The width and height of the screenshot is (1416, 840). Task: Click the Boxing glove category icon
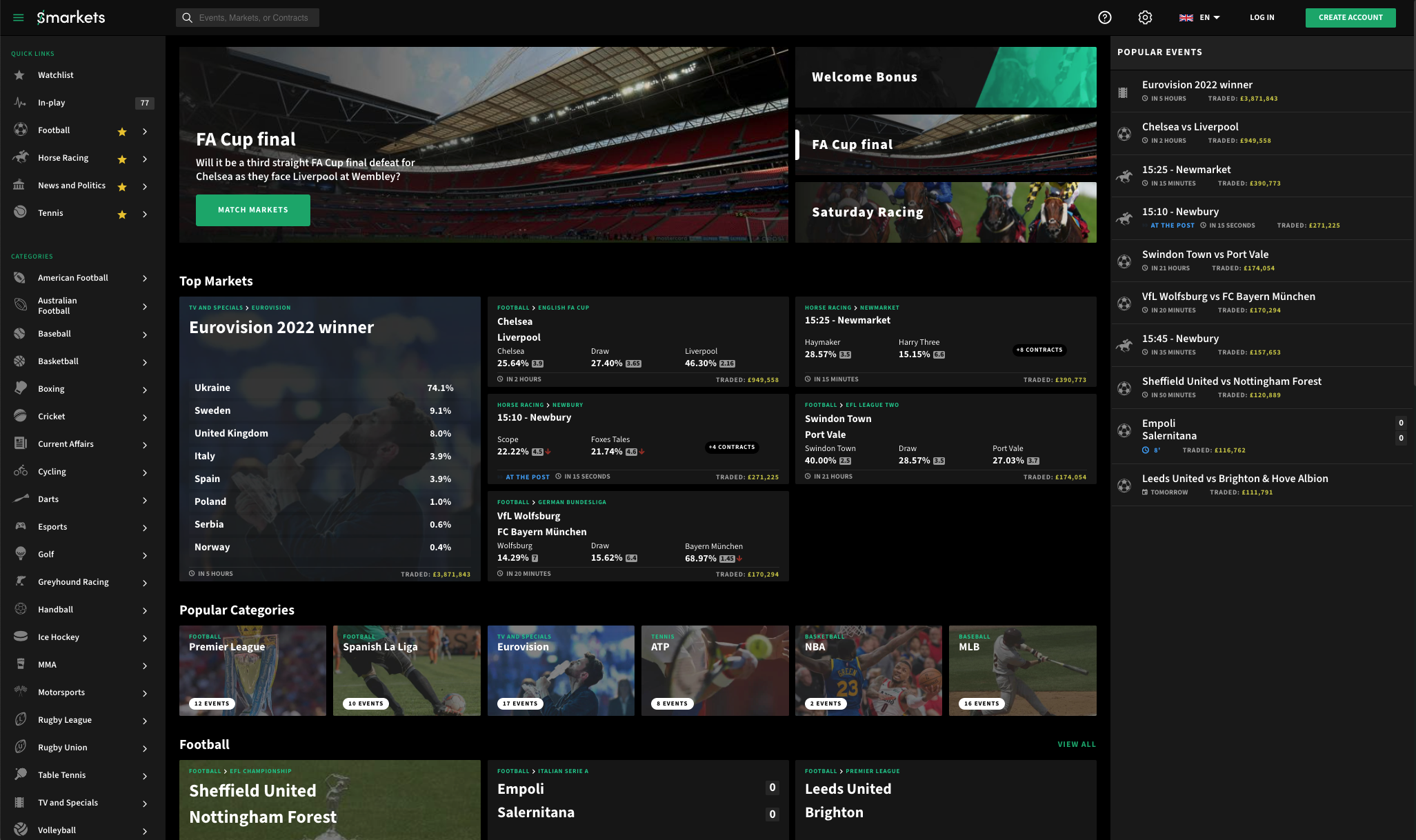(21, 388)
